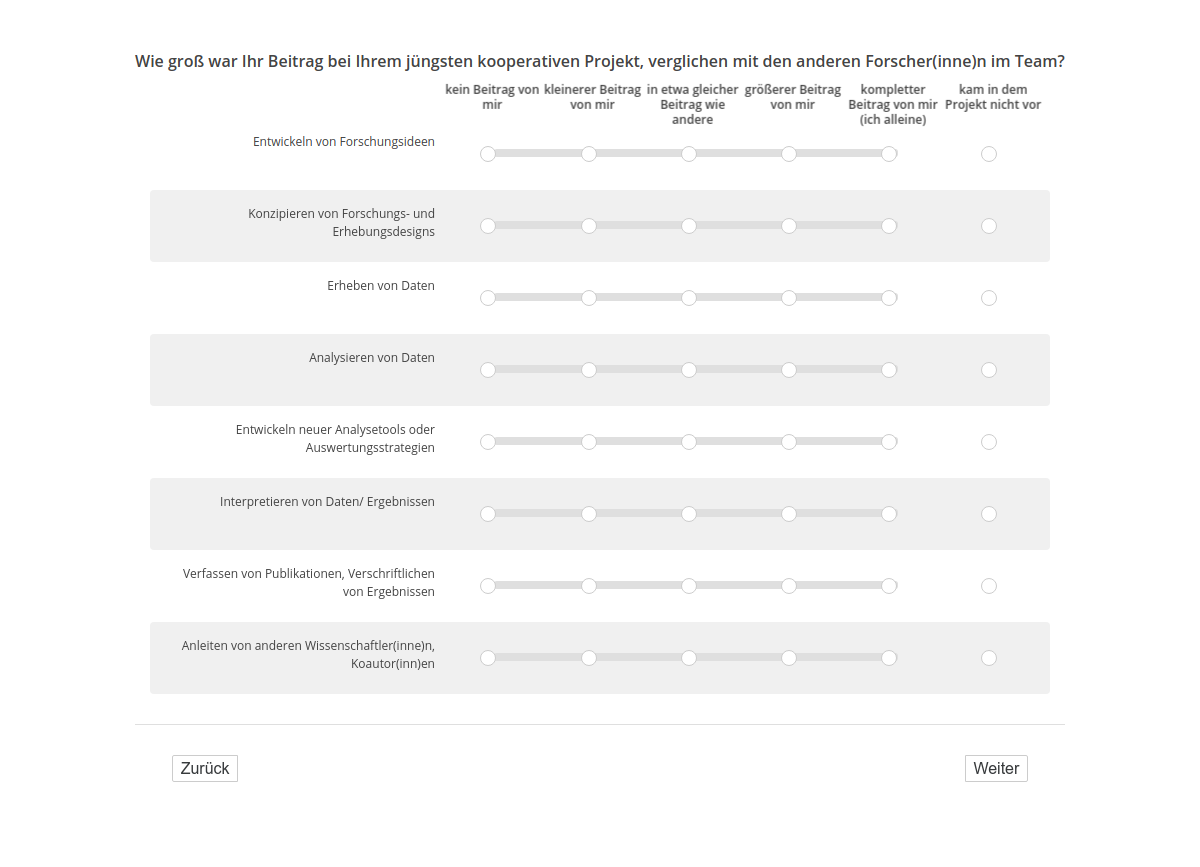The image size is (1200, 867).
Task: Select 'kompletter Beitrag' for Konzipieren von Erhebungsdesigns
Action: pyautogui.click(x=889, y=226)
